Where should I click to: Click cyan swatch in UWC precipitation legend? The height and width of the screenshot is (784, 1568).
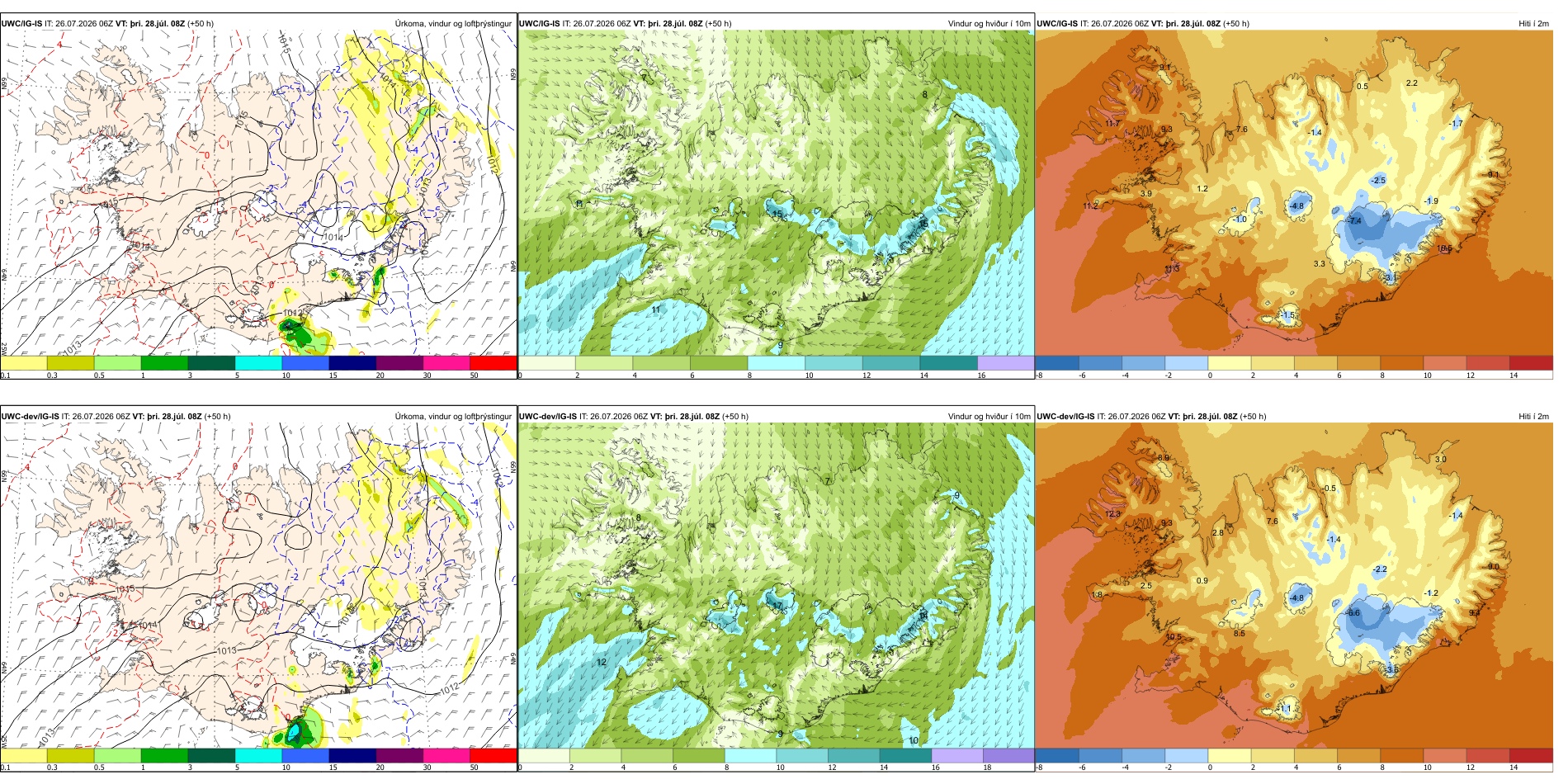258,363
